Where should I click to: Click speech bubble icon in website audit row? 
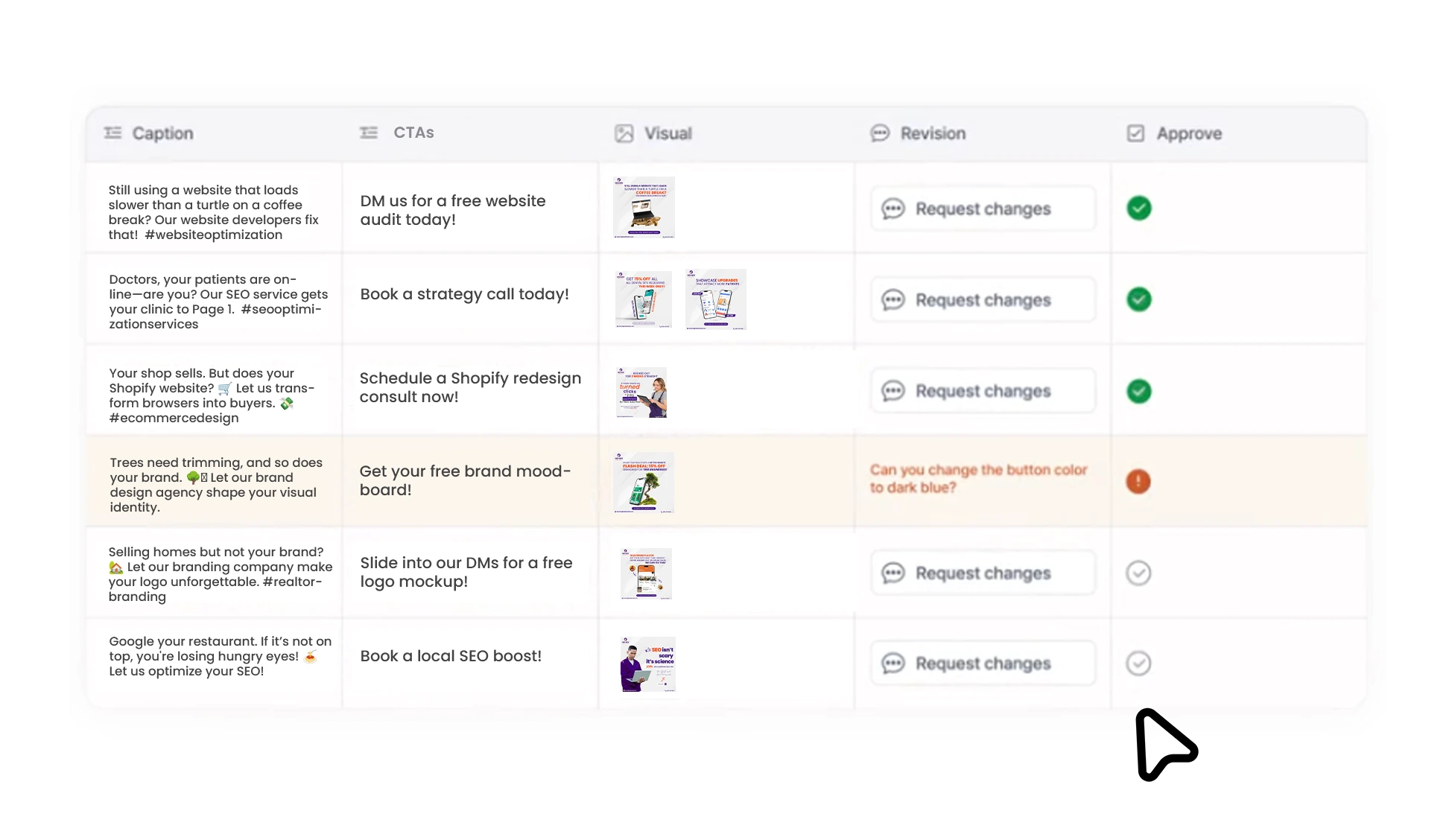point(893,209)
